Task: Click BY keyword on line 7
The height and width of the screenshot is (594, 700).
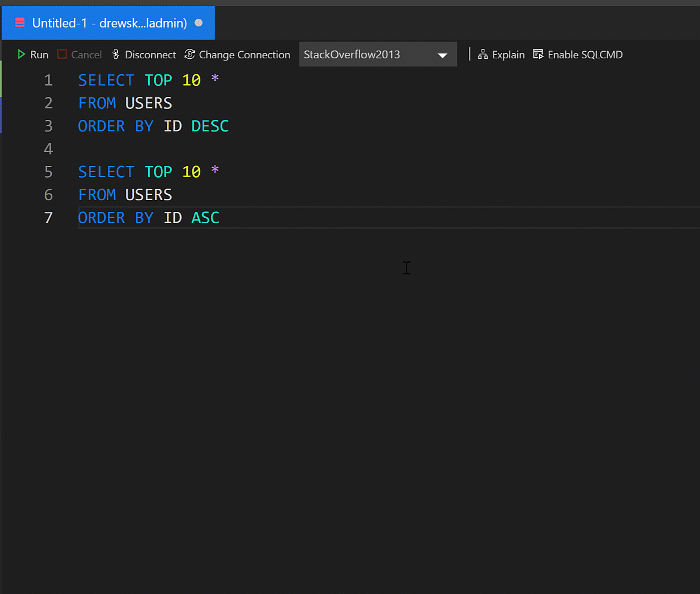Action: [x=144, y=218]
